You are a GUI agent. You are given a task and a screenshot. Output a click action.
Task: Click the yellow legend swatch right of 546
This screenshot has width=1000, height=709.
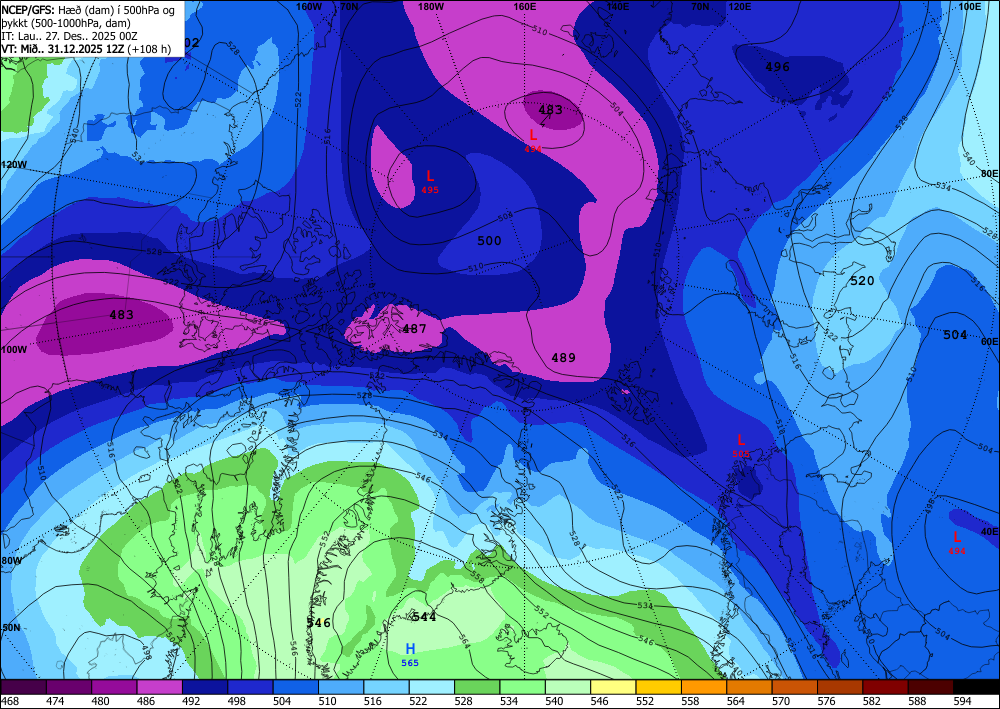click(x=613, y=687)
